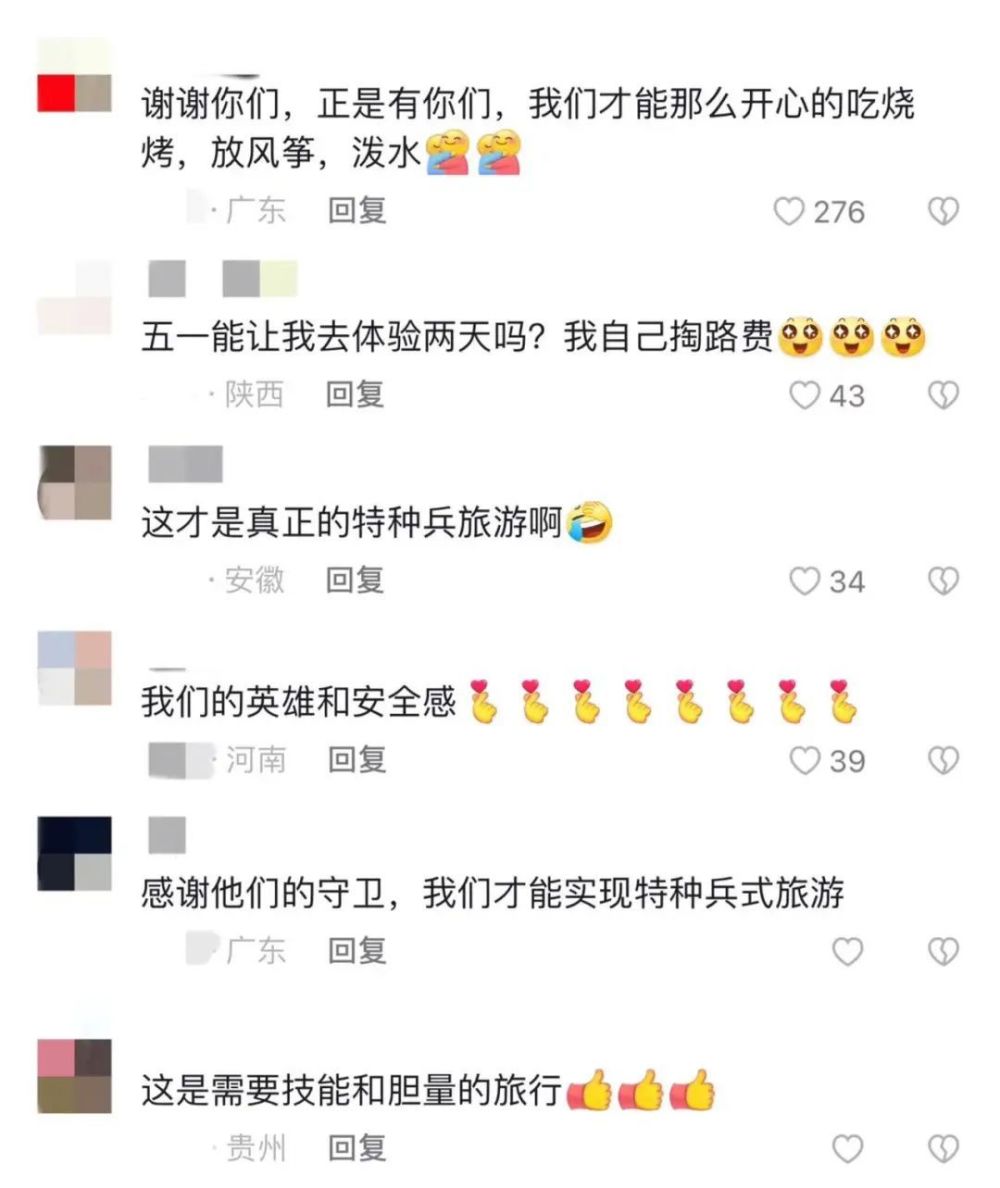Dislike the comment from 陕西
Image resolution: width=1000 pixels, height=1188 pixels.
(943, 395)
